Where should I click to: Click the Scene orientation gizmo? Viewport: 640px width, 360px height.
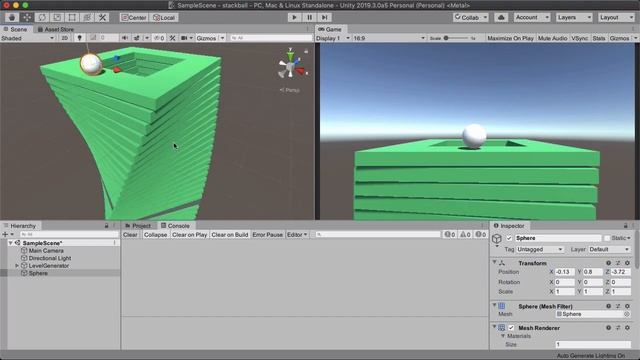click(x=291, y=64)
